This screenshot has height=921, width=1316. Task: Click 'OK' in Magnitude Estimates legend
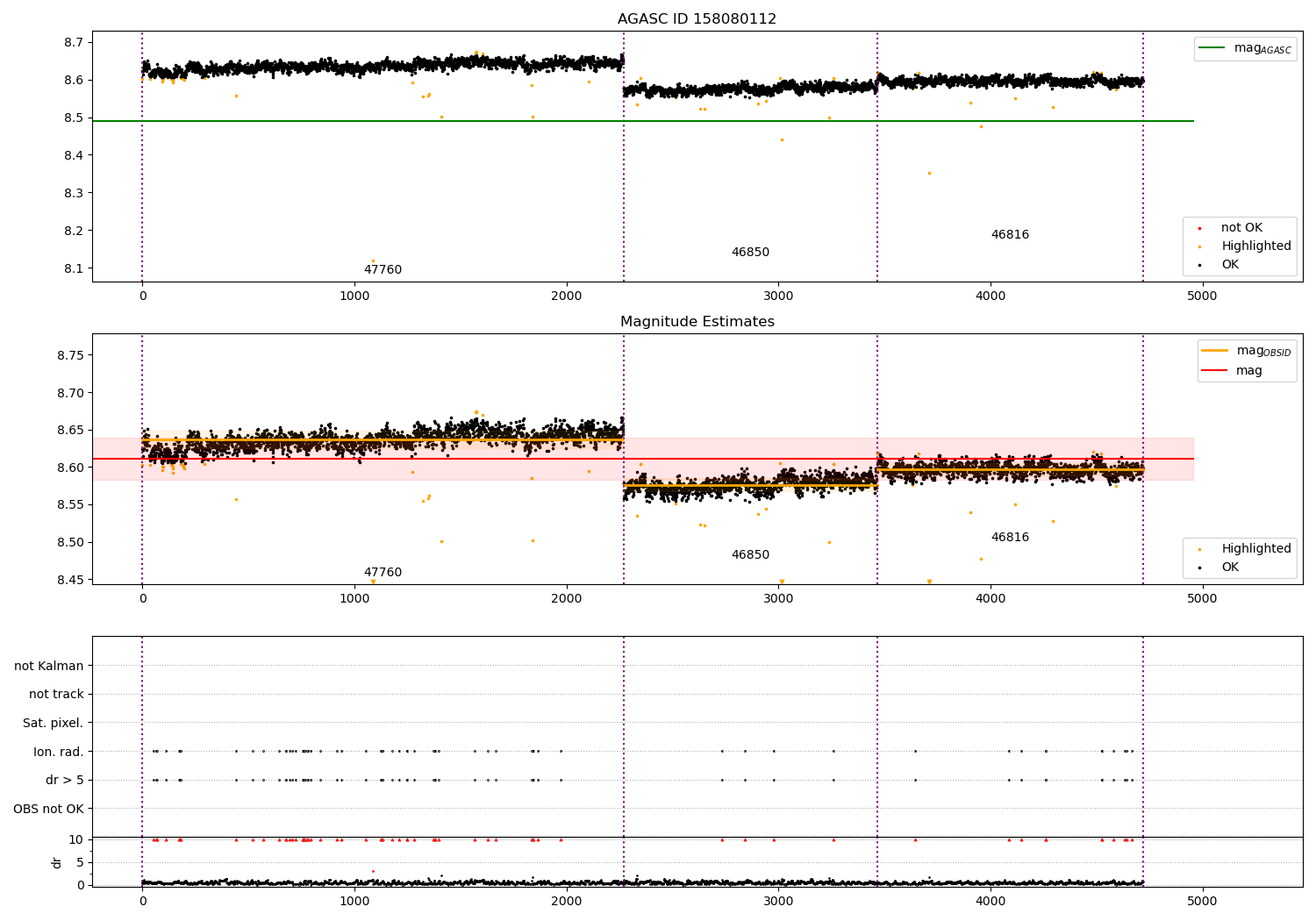point(1219,568)
